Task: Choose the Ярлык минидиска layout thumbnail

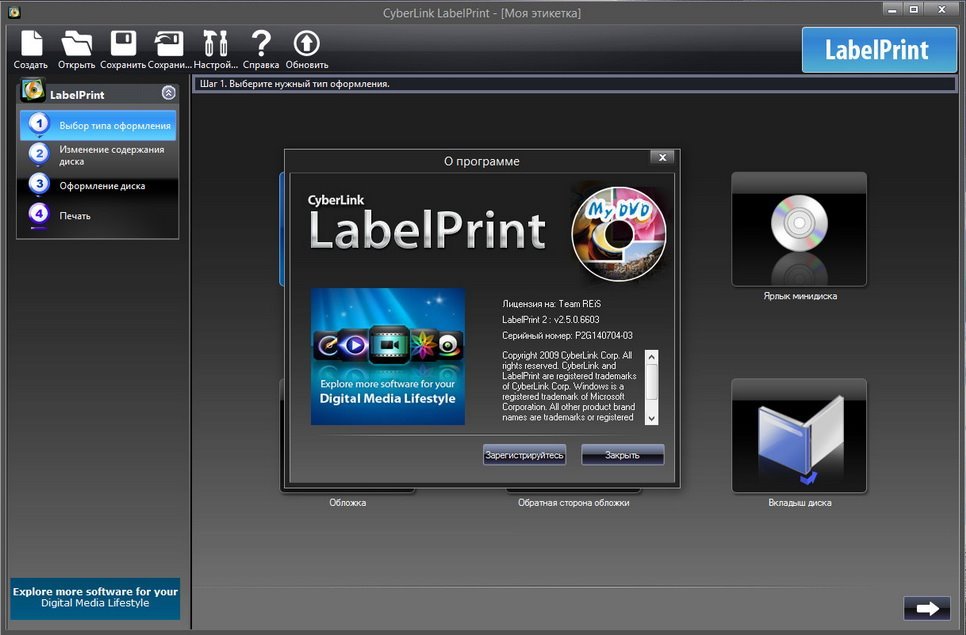Action: [x=799, y=229]
